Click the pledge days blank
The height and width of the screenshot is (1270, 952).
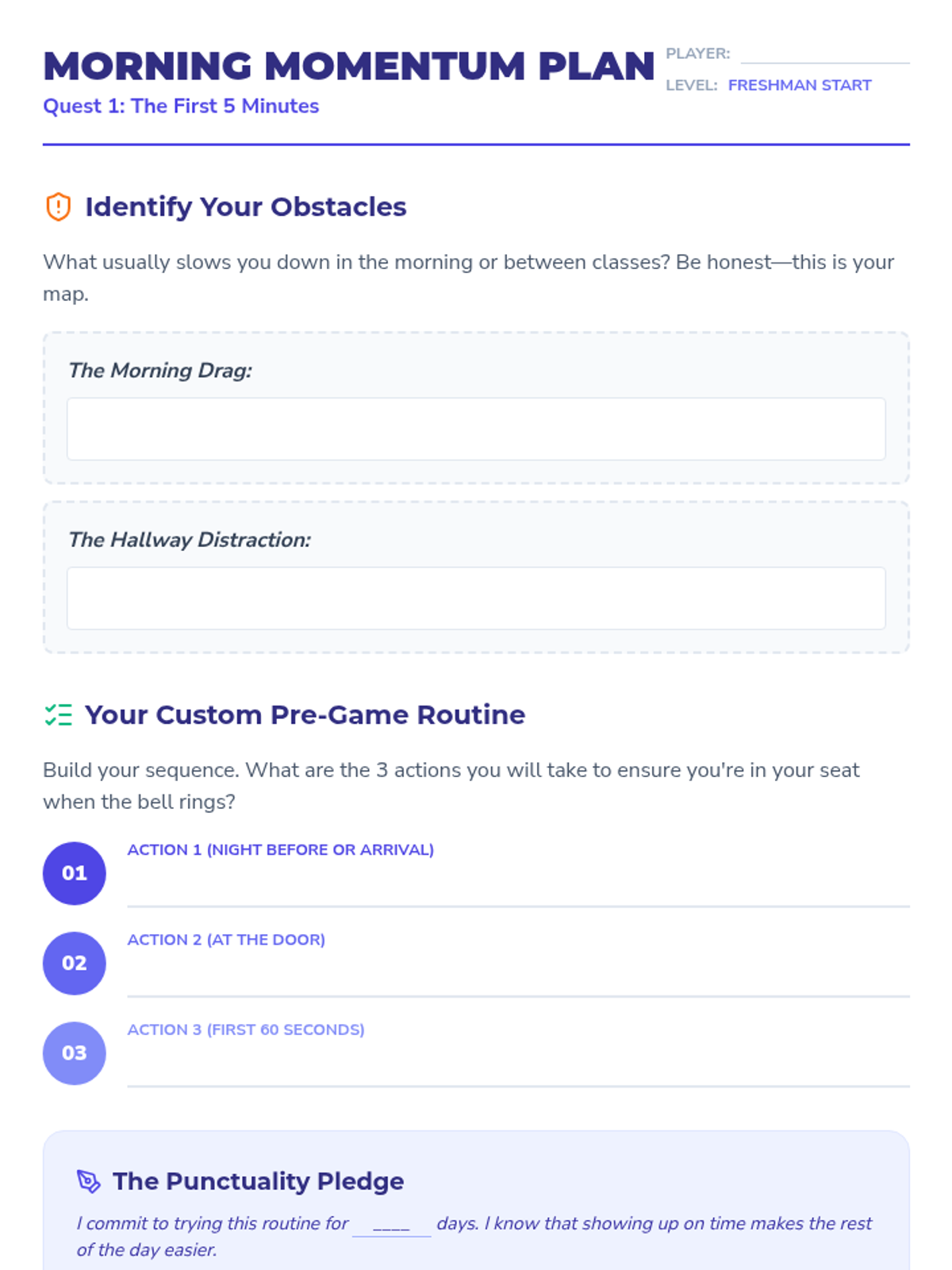[391, 1224]
